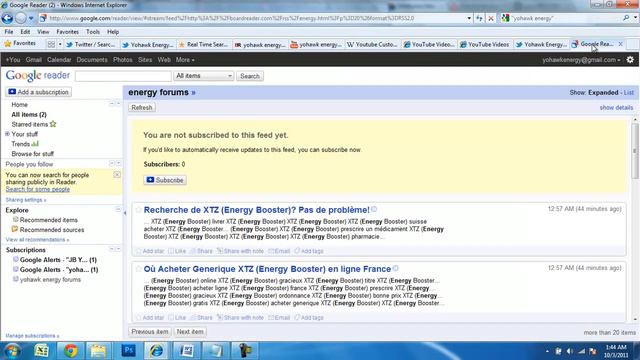The height and width of the screenshot is (360, 640).
Task: Open Manage subscriptions link
Action: point(32,336)
